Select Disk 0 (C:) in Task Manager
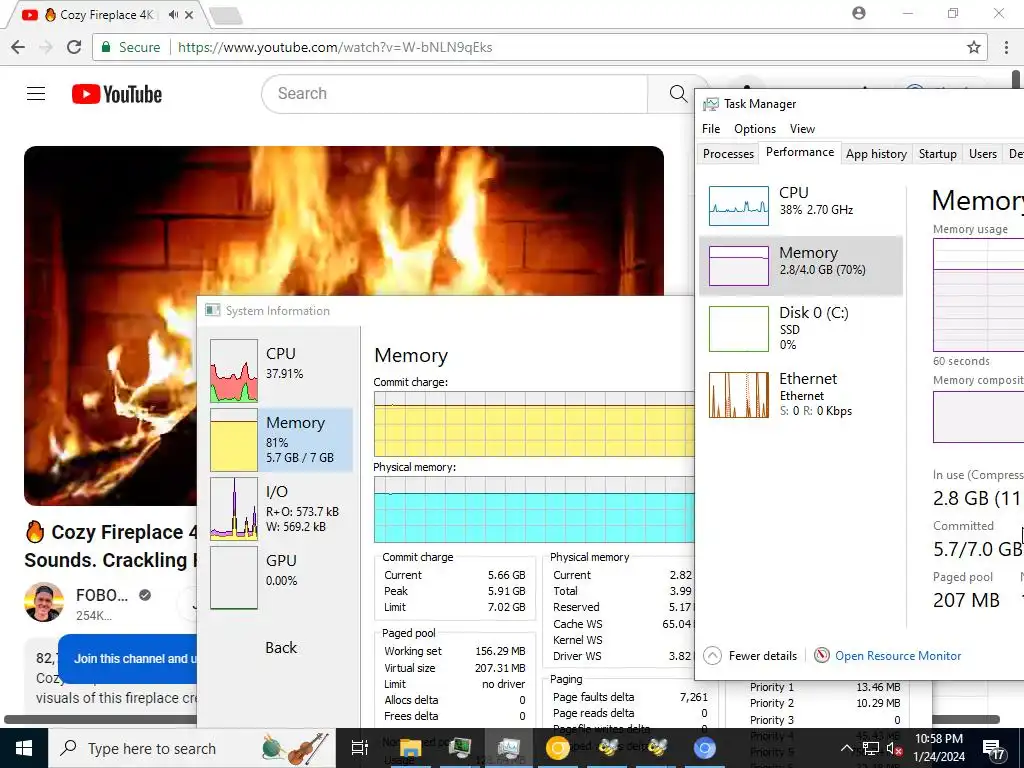 point(801,328)
